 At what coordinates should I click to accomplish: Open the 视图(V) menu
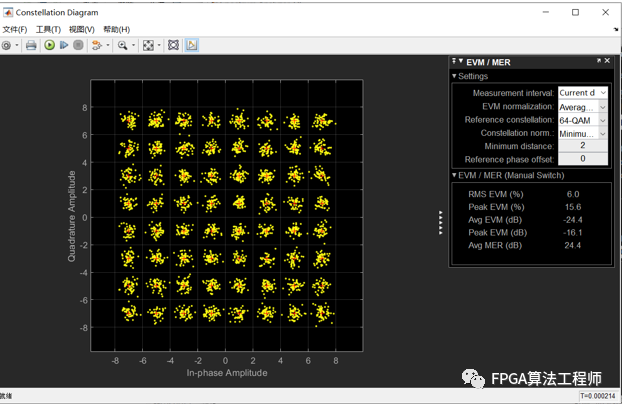[82, 29]
